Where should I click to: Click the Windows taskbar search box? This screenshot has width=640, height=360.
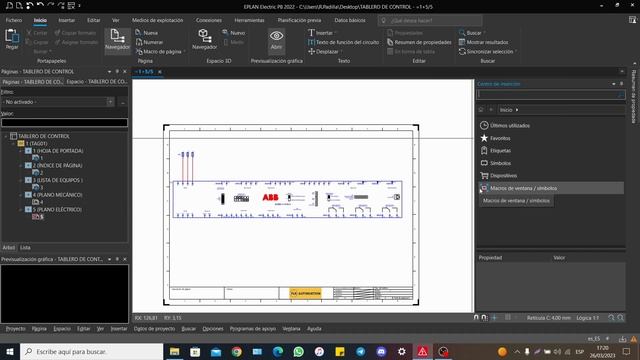click(x=91, y=351)
